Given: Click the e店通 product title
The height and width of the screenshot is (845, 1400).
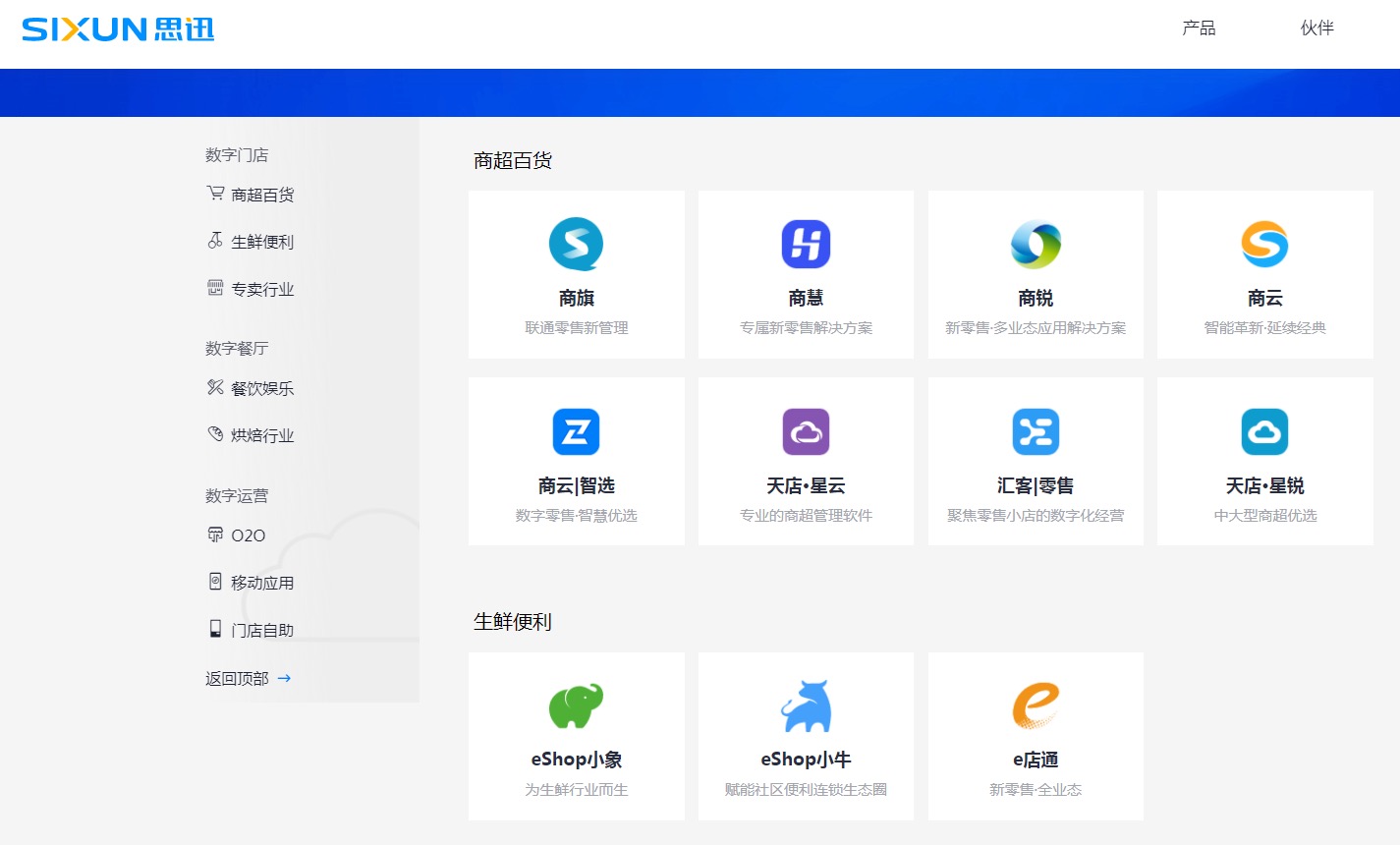Looking at the screenshot, I should pyautogui.click(x=1036, y=760).
